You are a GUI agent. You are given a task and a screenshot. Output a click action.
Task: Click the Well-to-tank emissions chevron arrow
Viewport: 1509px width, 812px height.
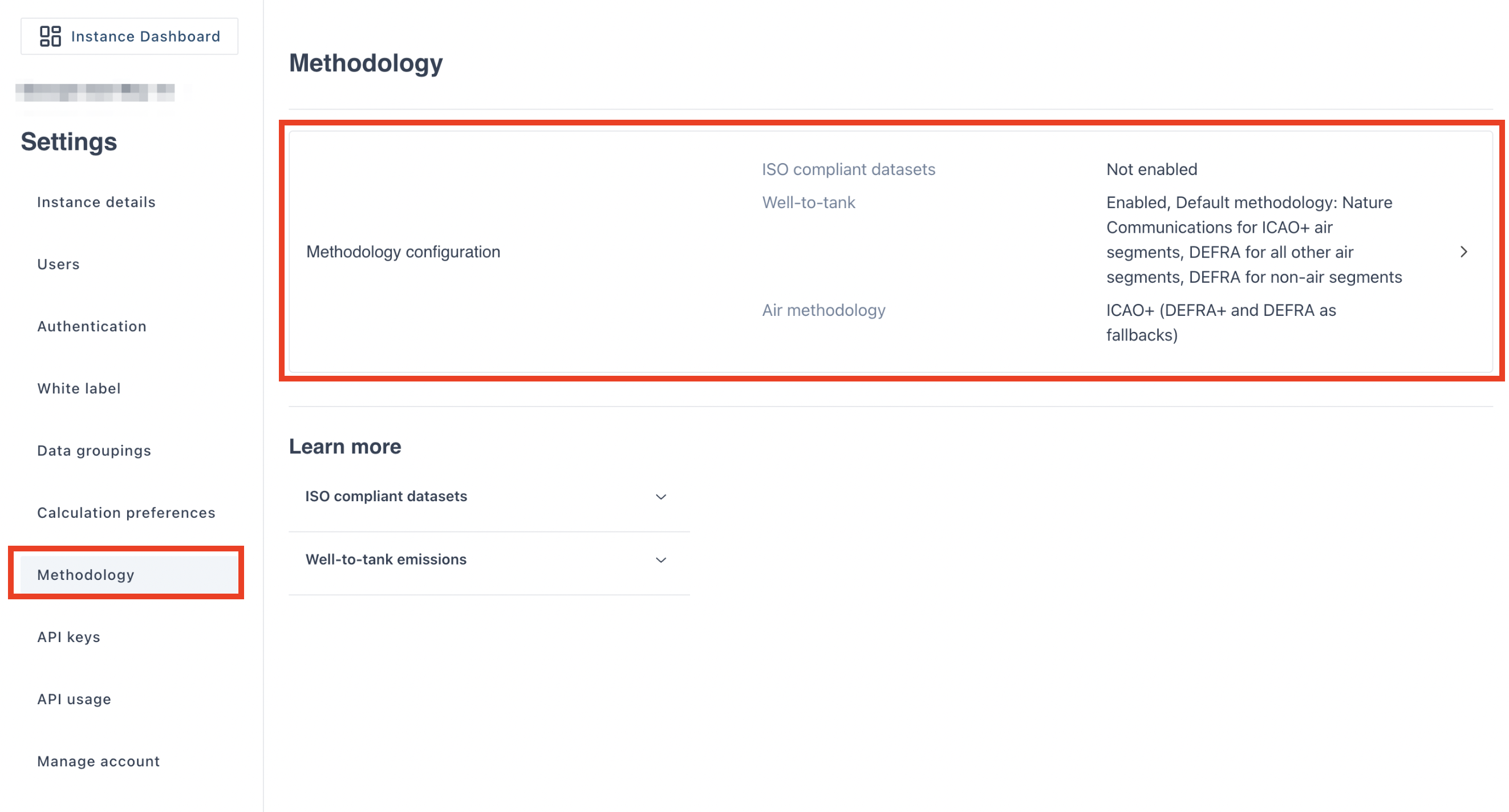[x=661, y=560]
